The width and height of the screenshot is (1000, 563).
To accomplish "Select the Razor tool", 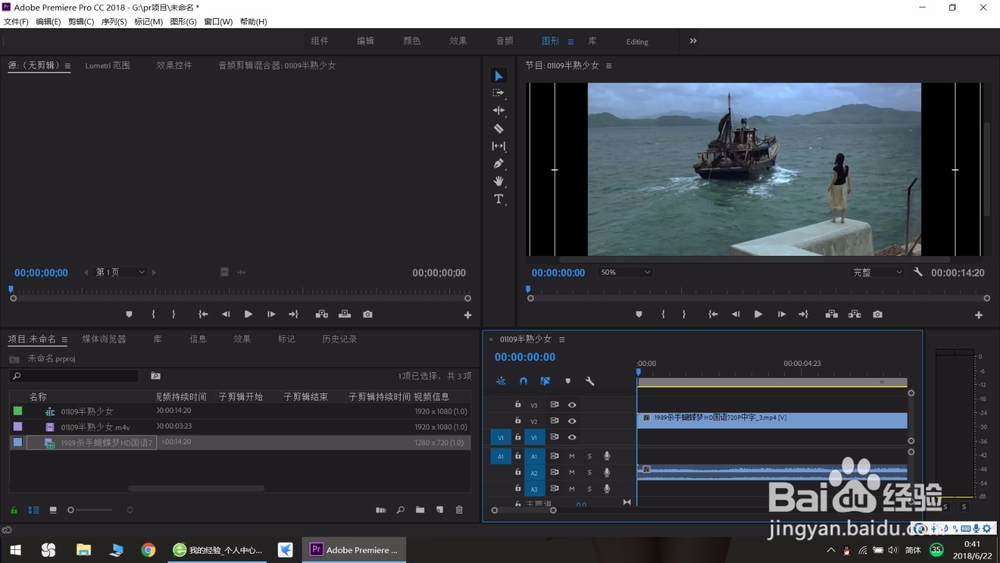I will pyautogui.click(x=499, y=128).
